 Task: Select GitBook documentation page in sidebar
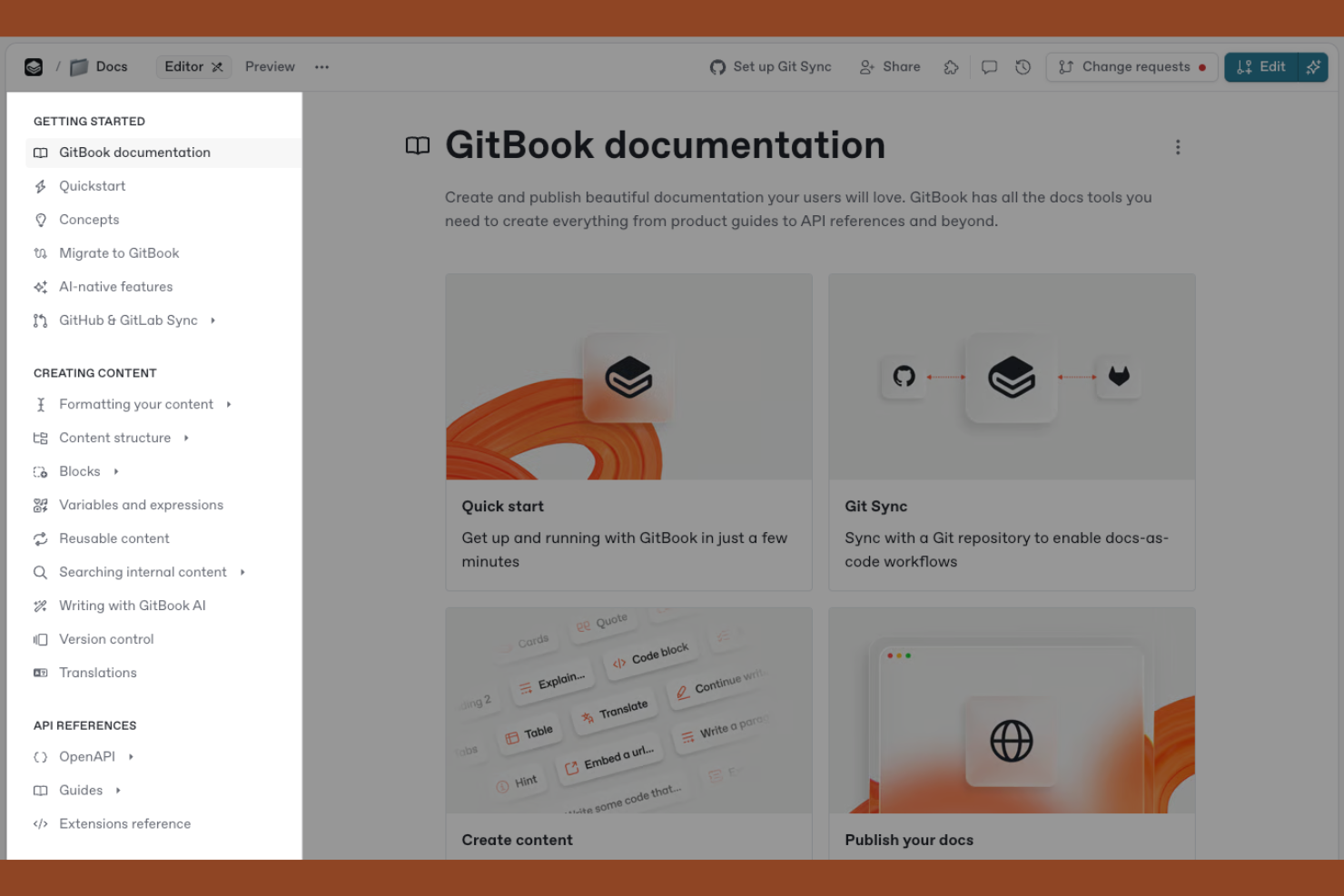click(x=163, y=153)
